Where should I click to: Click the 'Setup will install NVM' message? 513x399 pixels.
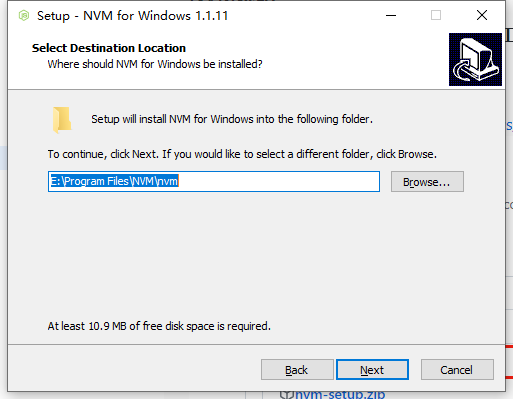pos(232,119)
